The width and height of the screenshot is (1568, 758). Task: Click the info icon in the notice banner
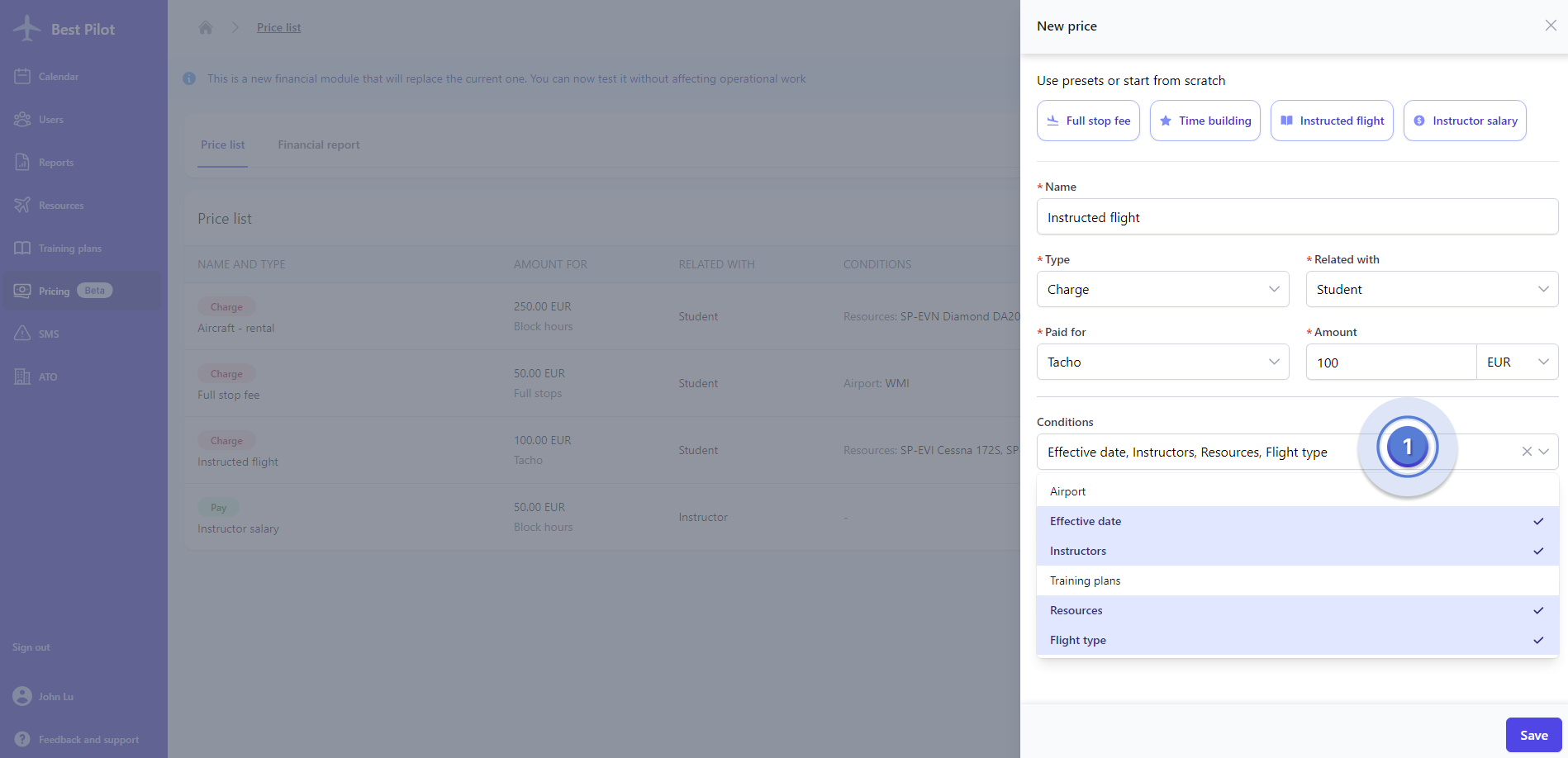pos(189,78)
